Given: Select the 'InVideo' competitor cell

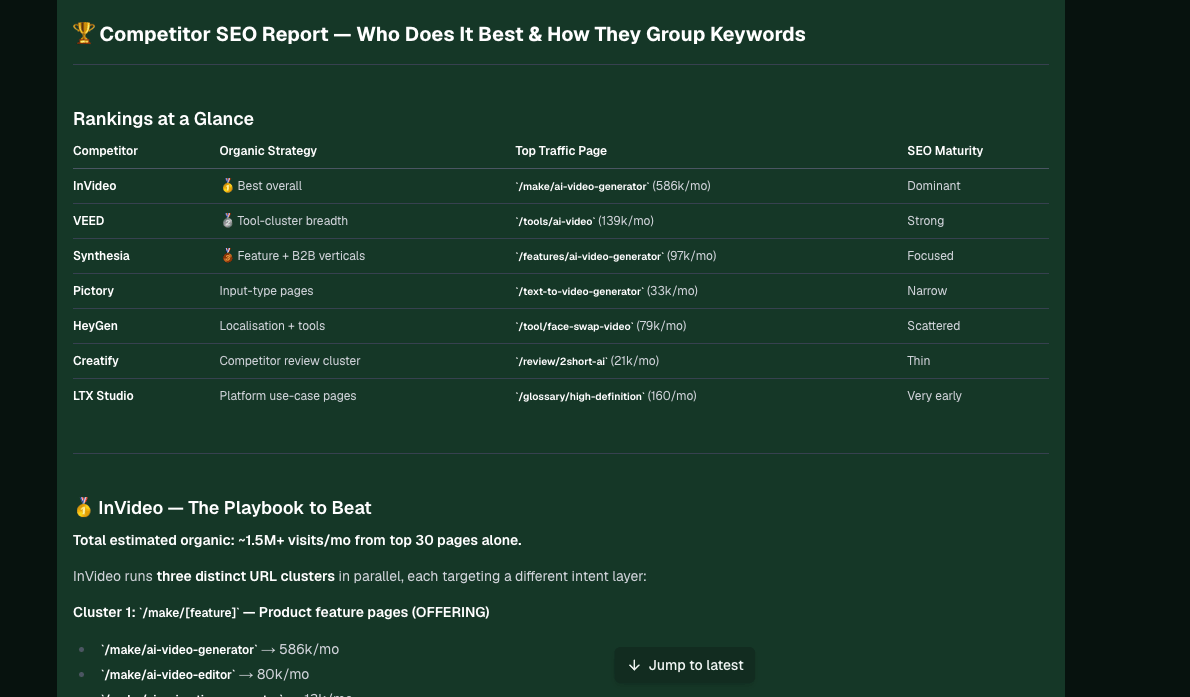Looking at the screenshot, I should (94, 186).
